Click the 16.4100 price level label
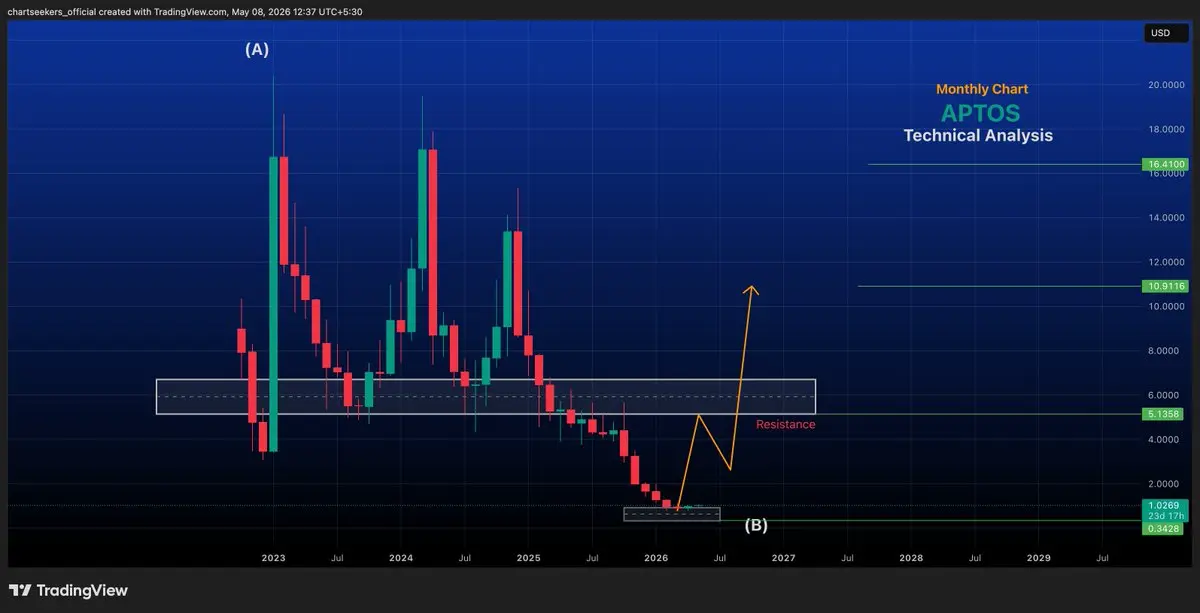 pyautogui.click(x=1163, y=164)
